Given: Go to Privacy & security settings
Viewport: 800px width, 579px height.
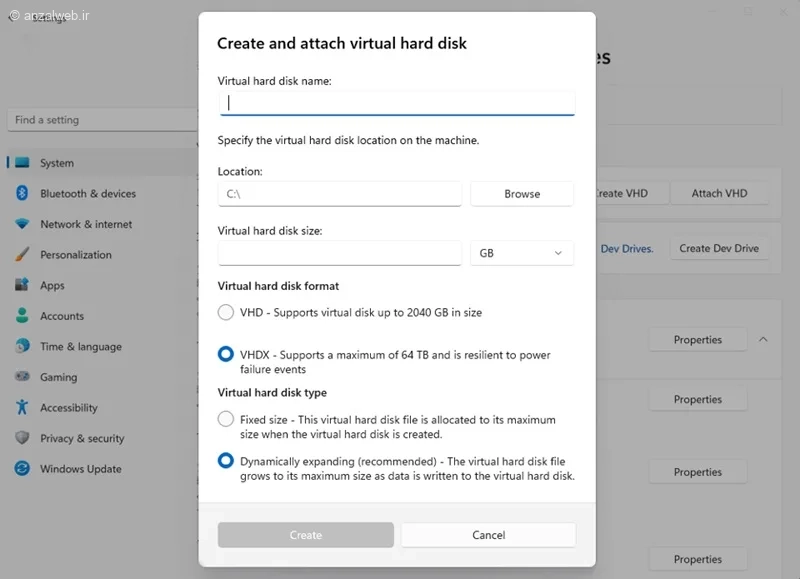Looking at the screenshot, I should [x=82, y=438].
